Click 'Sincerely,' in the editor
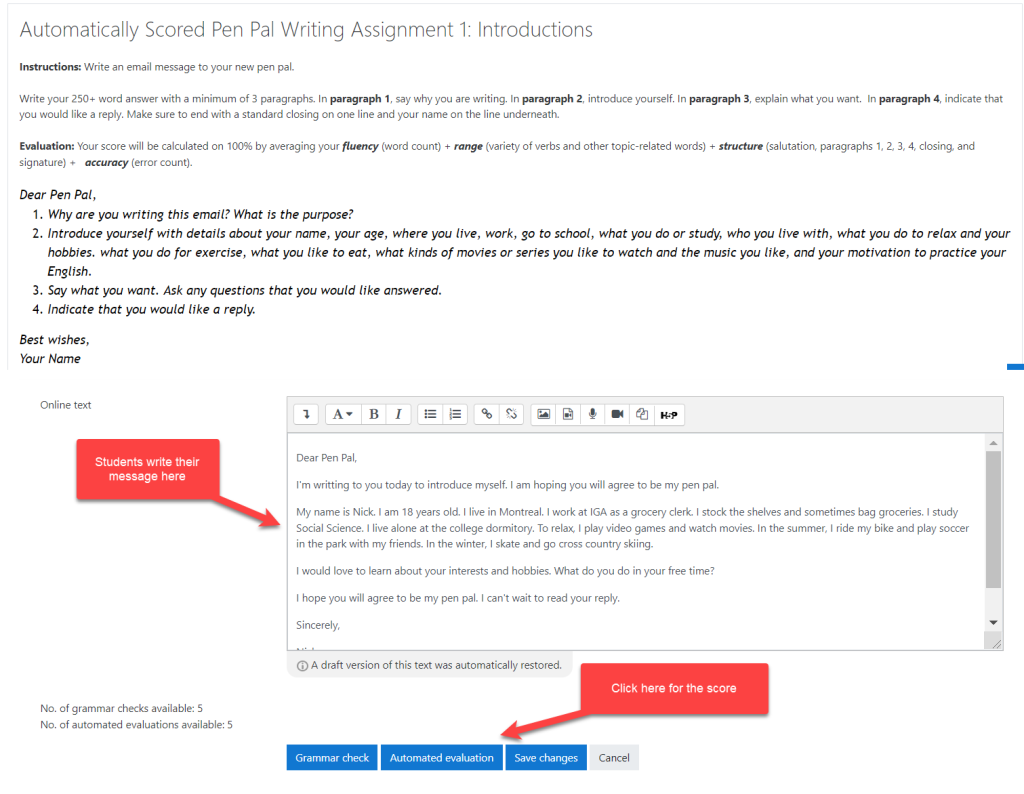 point(318,626)
